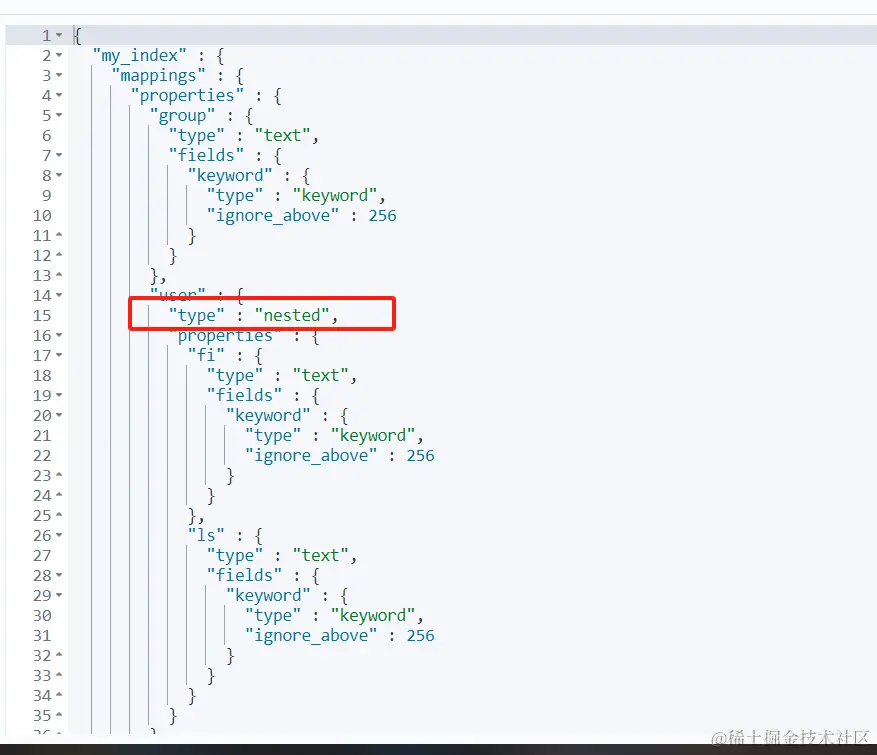877x755 pixels.
Task: Click "ignore_above" key on line 31
Action: tap(311, 636)
